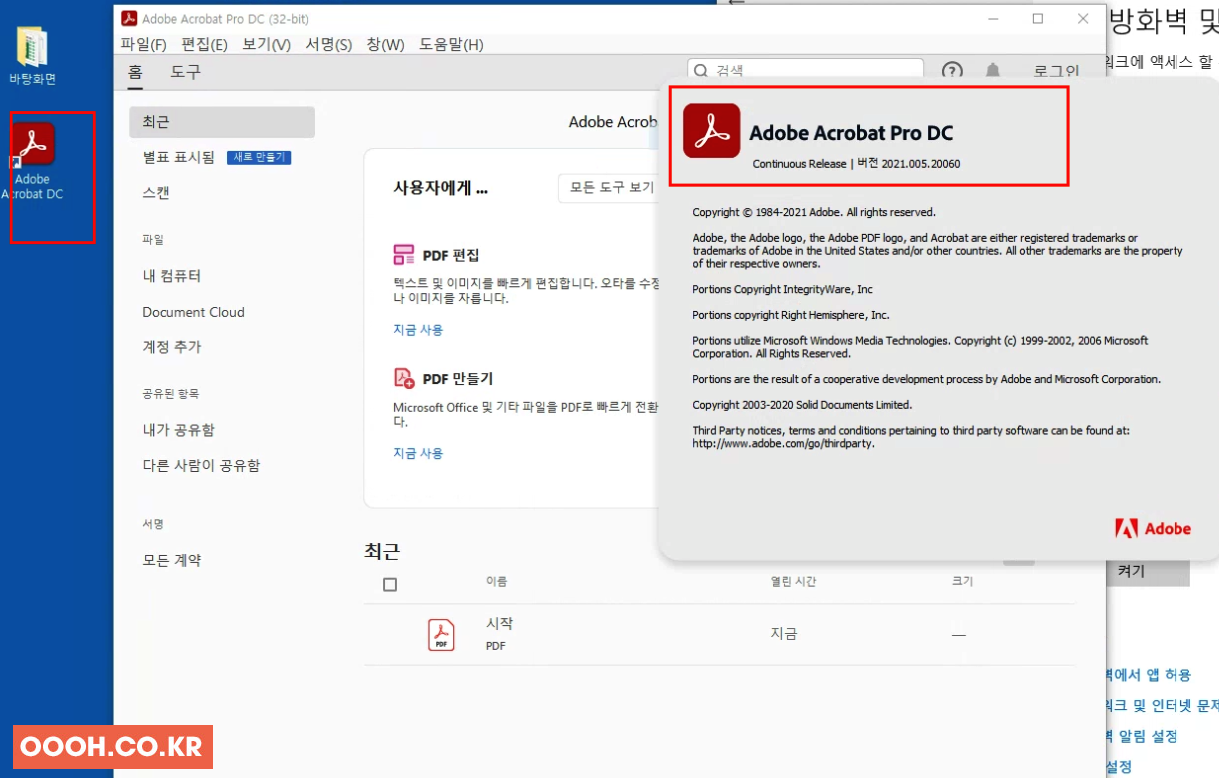Select 스캔 in the sidebar
Viewport: 1219px width, 778px height.
tap(156, 192)
